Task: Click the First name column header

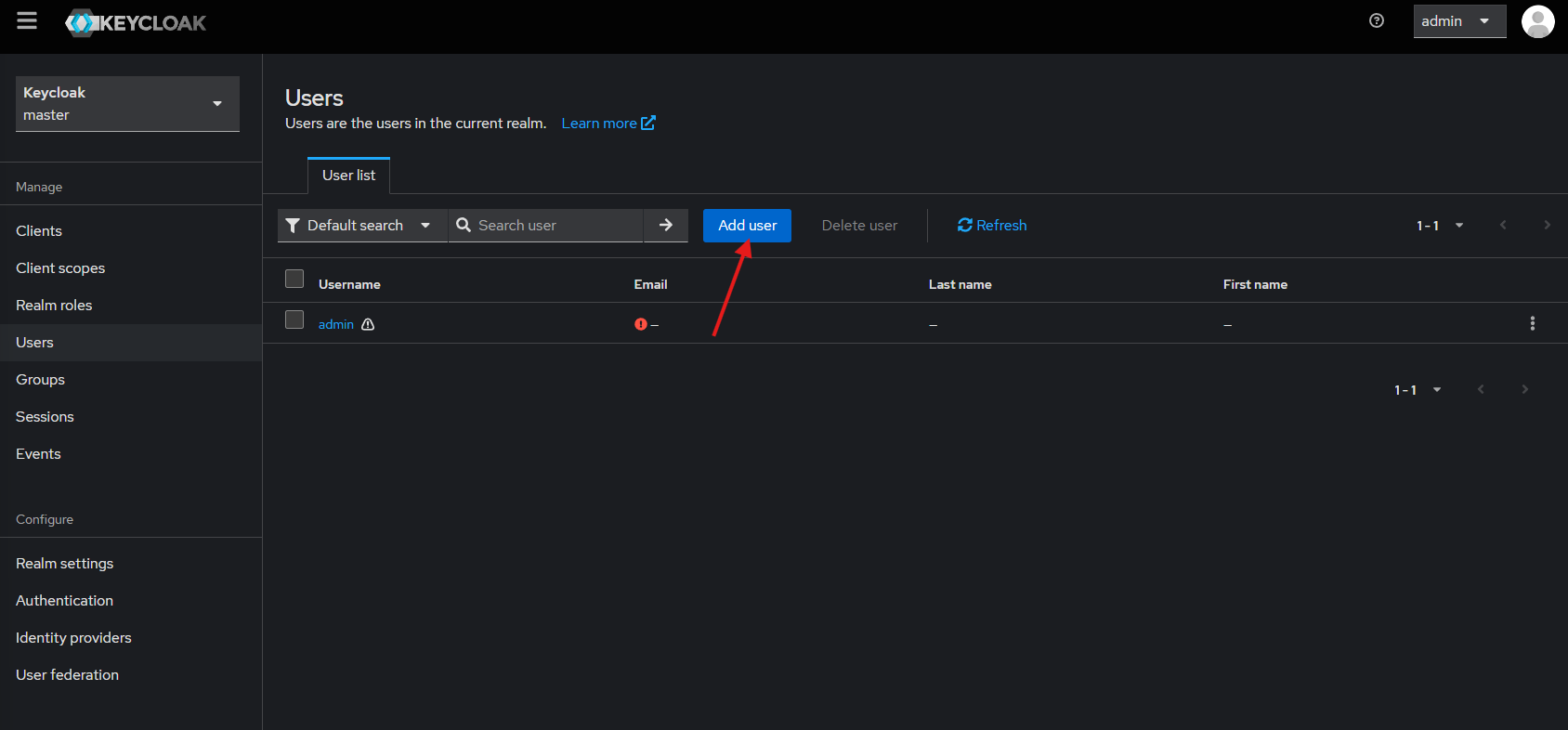Action: click(x=1255, y=284)
